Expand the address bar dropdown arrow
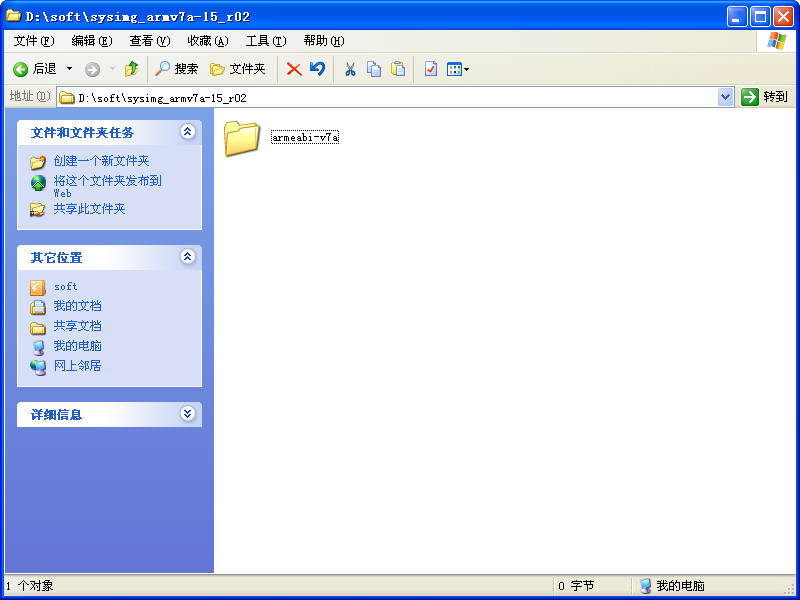 tap(726, 97)
